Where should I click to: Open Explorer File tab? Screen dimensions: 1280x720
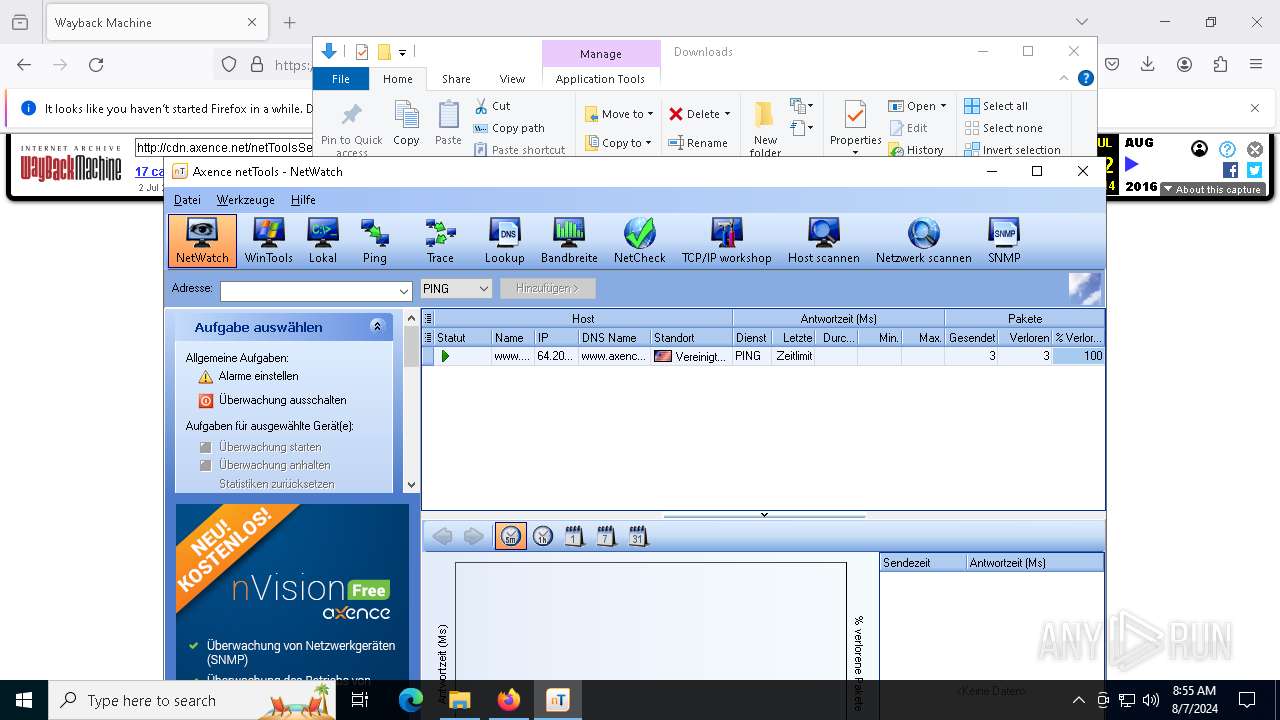pyautogui.click(x=341, y=79)
